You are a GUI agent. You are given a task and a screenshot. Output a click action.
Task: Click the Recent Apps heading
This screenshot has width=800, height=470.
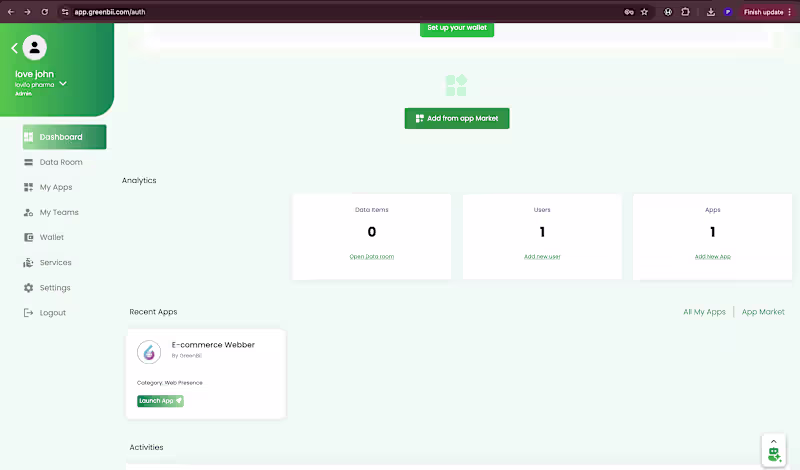(153, 312)
